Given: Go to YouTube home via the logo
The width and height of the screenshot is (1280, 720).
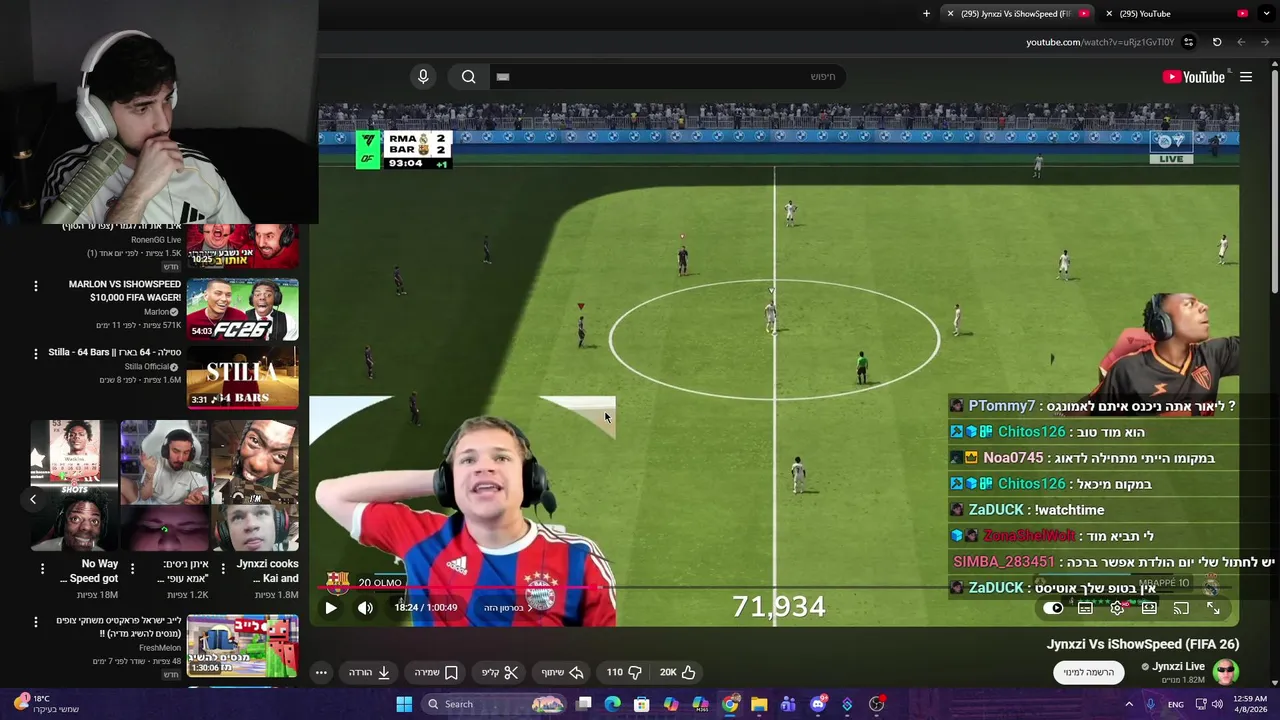Looking at the screenshot, I should [x=1194, y=77].
